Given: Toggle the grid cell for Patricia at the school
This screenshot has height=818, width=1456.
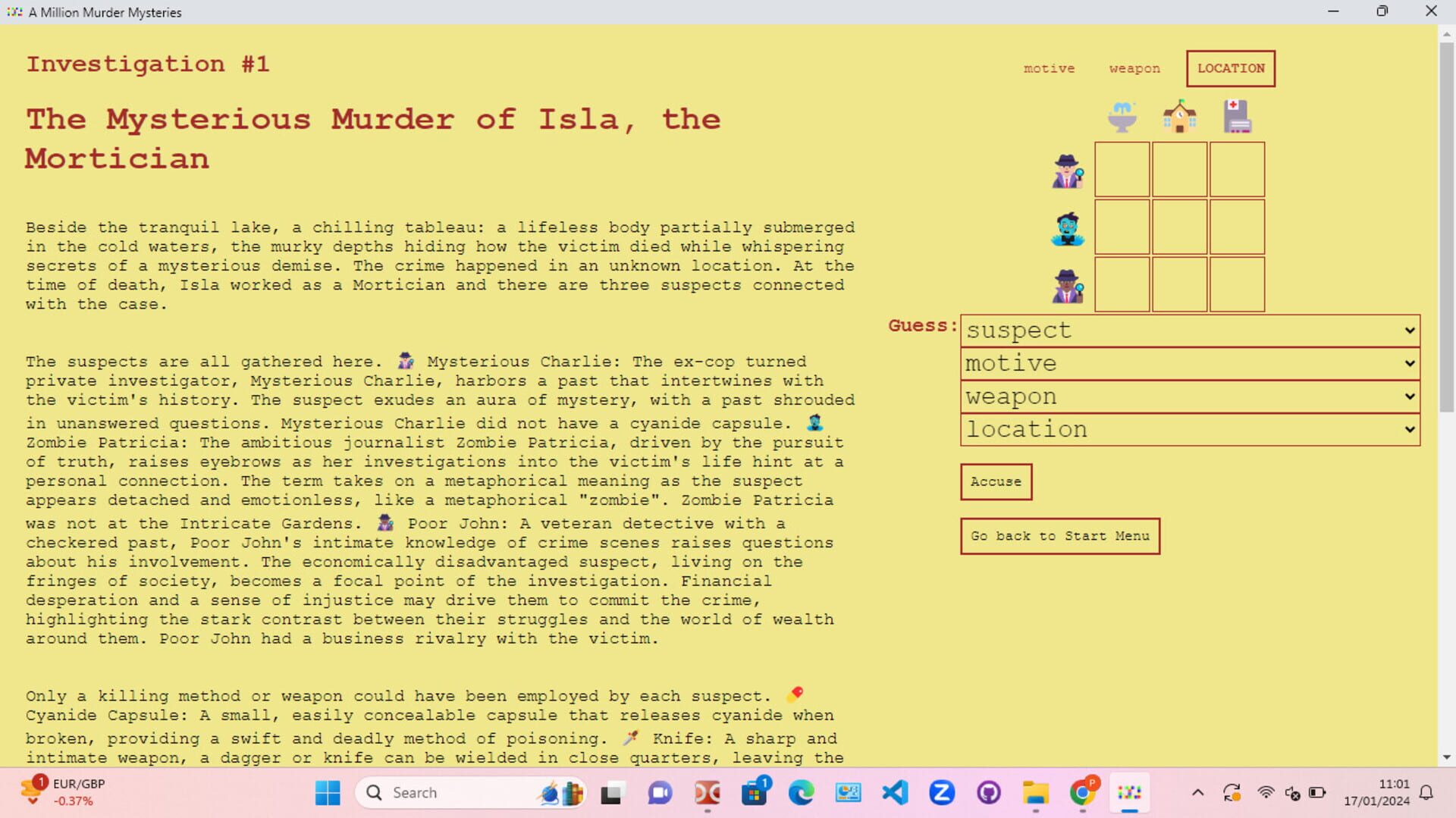Looking at the screenshot, I should coord(1180,227).
